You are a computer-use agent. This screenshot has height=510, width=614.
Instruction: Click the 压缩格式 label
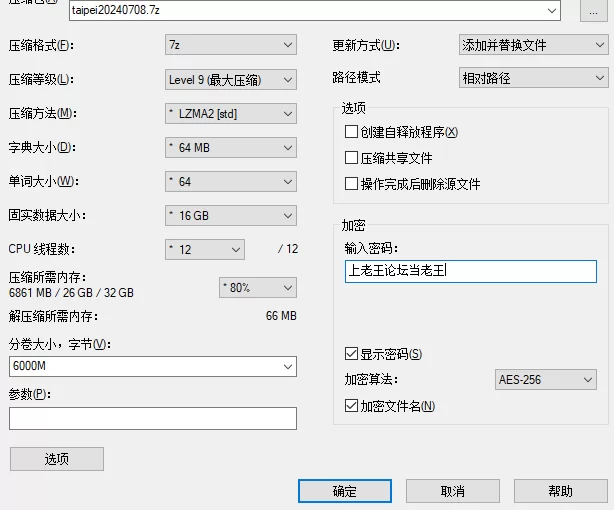[41, 45]
